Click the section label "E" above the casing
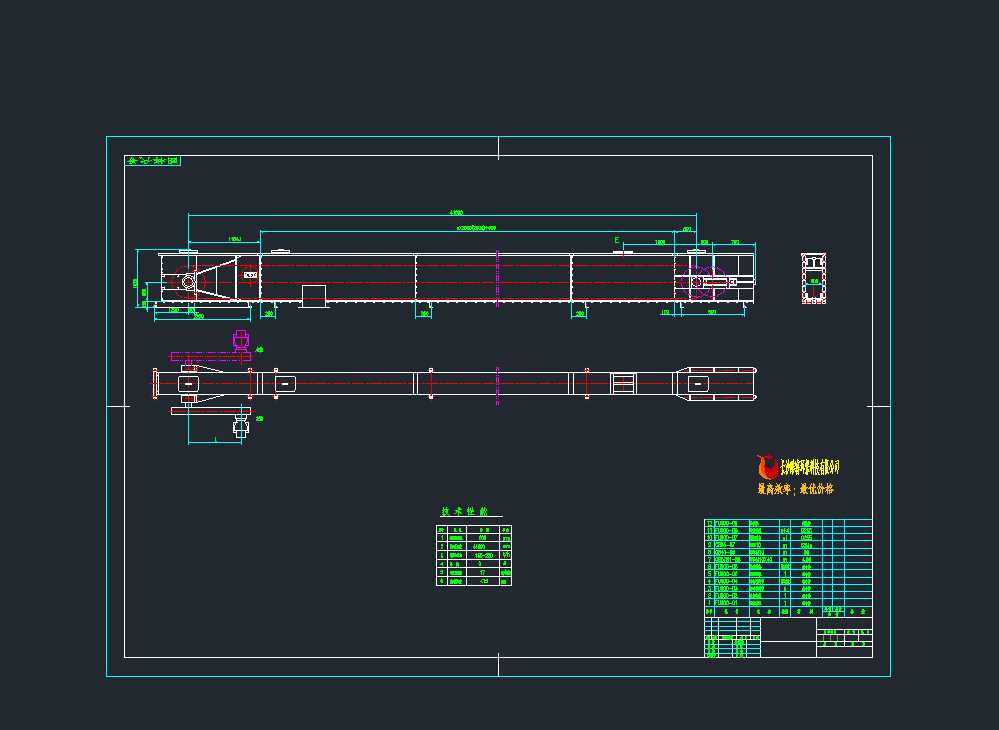This screenshot has height=730, width=999. pyautogui.click(x=616, y=240)
